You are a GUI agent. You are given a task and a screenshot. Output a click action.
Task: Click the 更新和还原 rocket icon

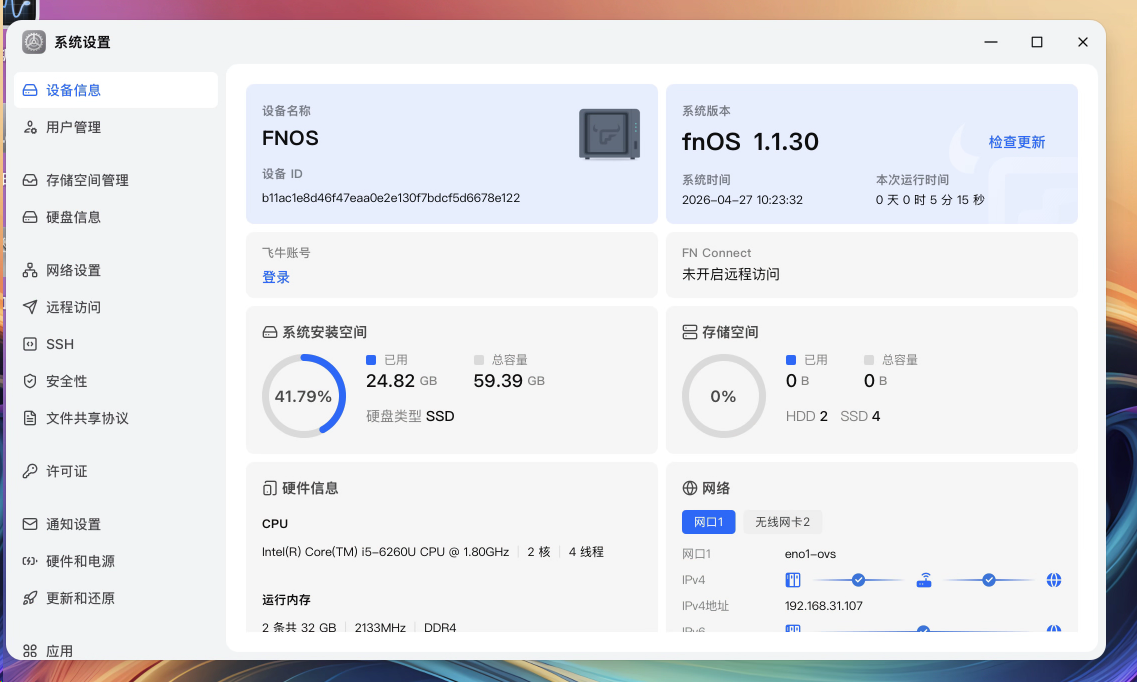point(30,598)
